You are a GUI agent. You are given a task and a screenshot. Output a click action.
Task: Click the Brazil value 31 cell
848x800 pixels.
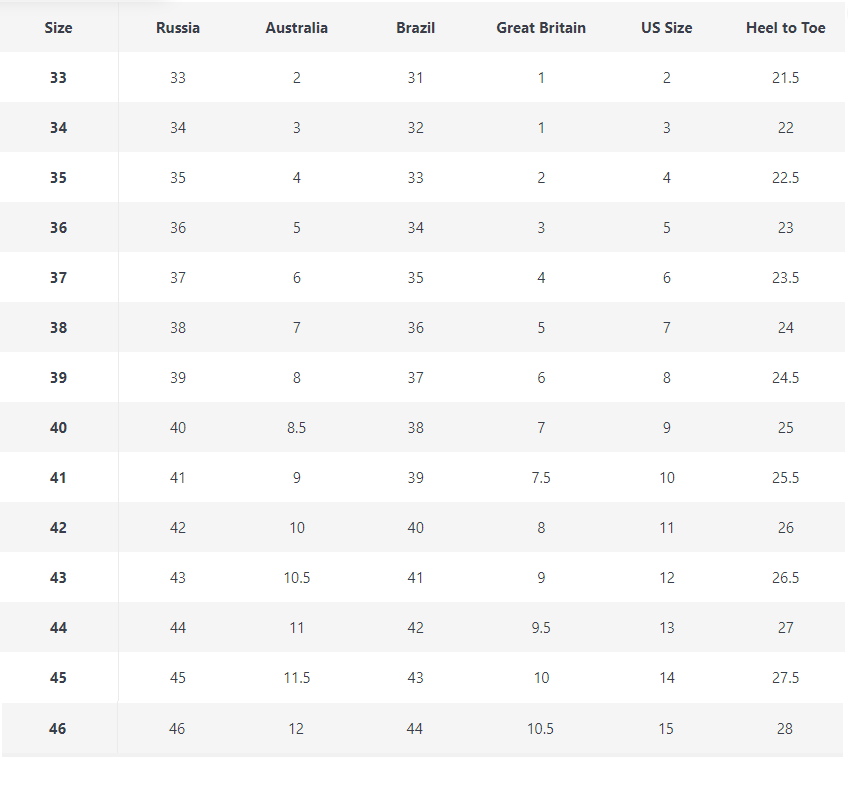(x=415, y=78)
